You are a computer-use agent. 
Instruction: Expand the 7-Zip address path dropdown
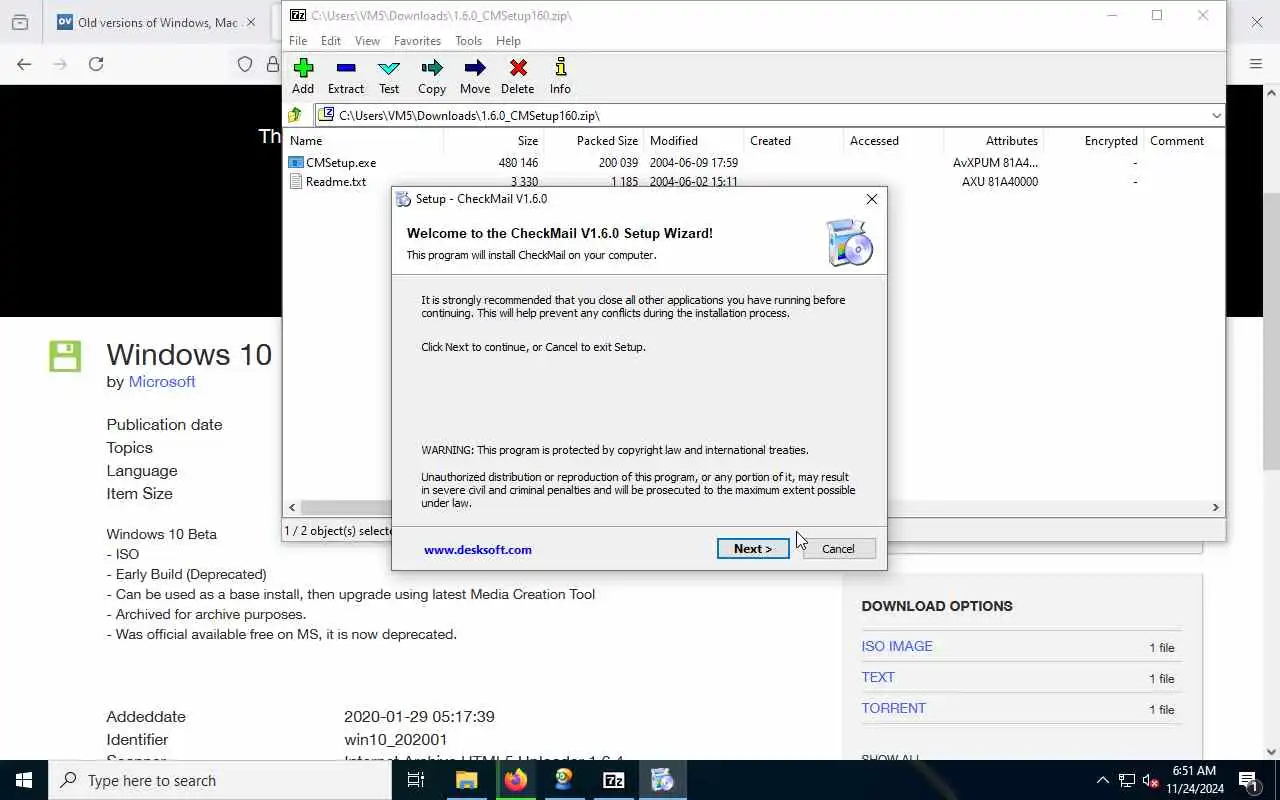point(1216,115)
